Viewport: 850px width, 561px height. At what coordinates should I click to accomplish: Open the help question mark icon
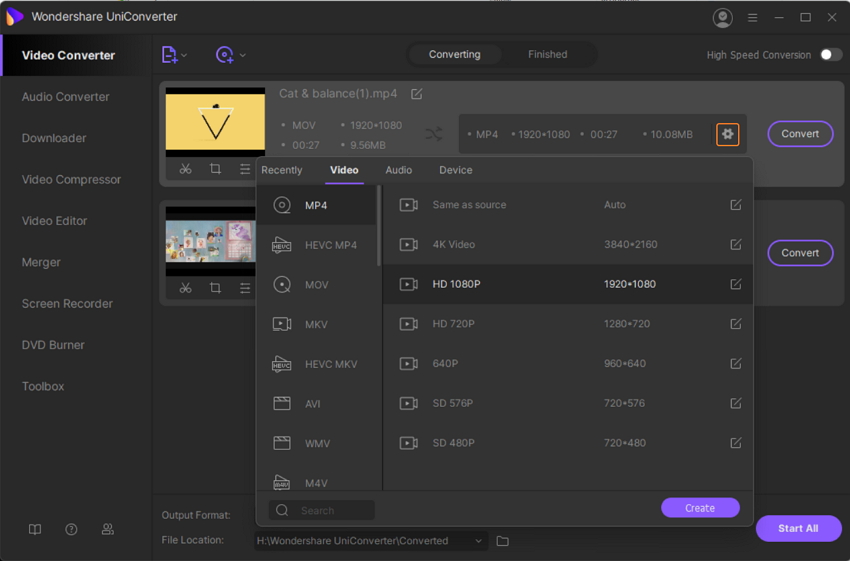(x=71, y=530)
